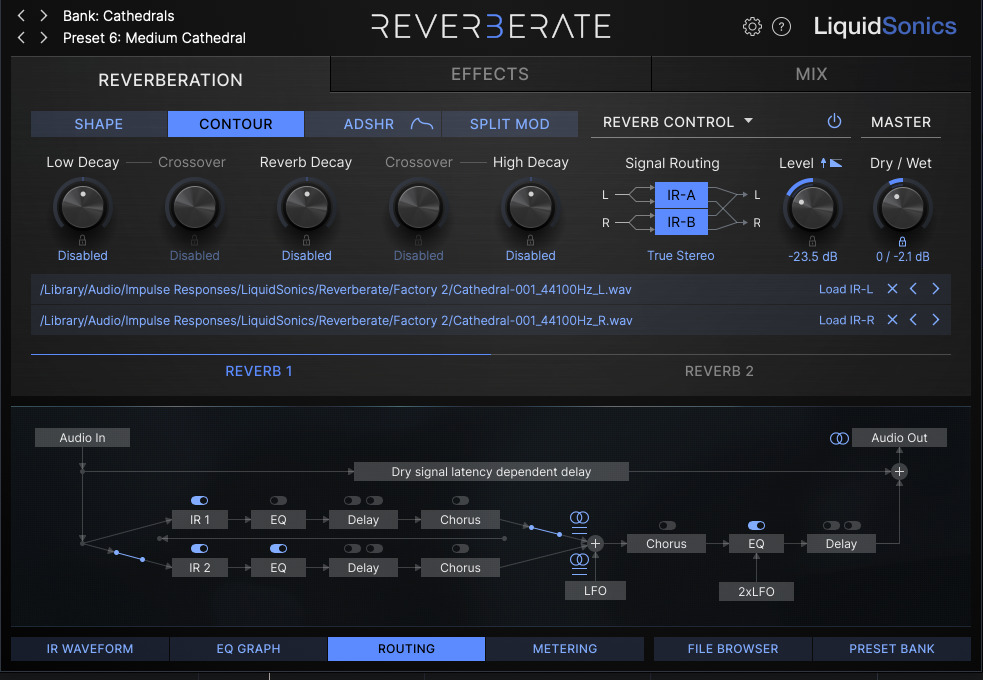The height and width of the screenshot is (680, 983).
Task: Load the previous preset
Action: coord(21,38)
